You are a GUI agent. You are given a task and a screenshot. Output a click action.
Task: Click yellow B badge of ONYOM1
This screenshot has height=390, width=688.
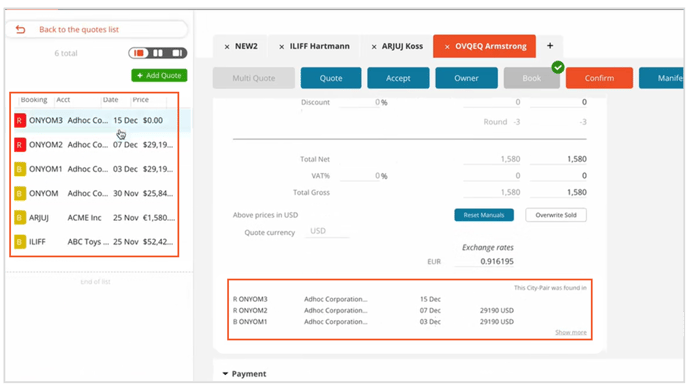tap(20, 169)
